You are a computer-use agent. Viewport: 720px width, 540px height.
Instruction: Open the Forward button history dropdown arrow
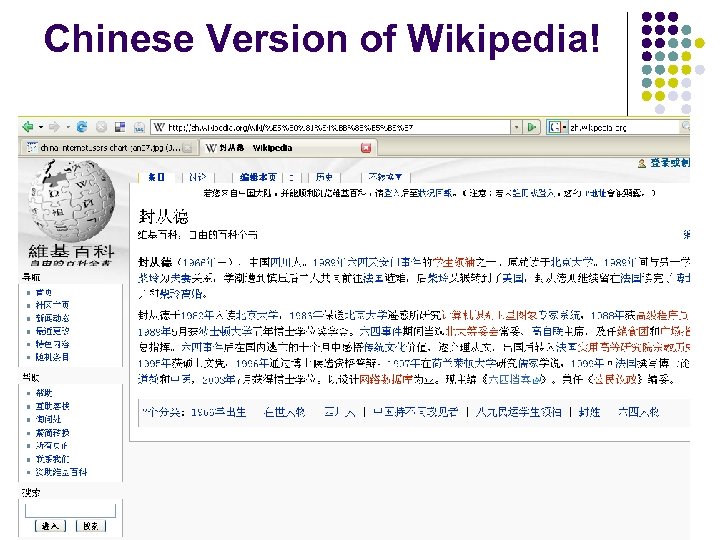point(68,127)
